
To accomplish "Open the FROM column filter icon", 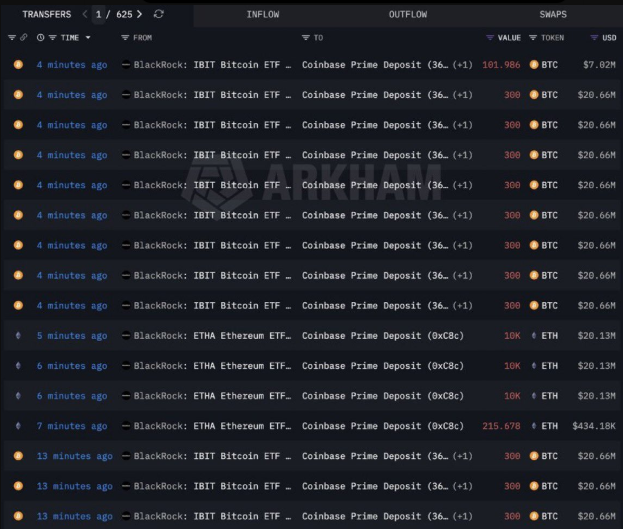I will (125, 38).
